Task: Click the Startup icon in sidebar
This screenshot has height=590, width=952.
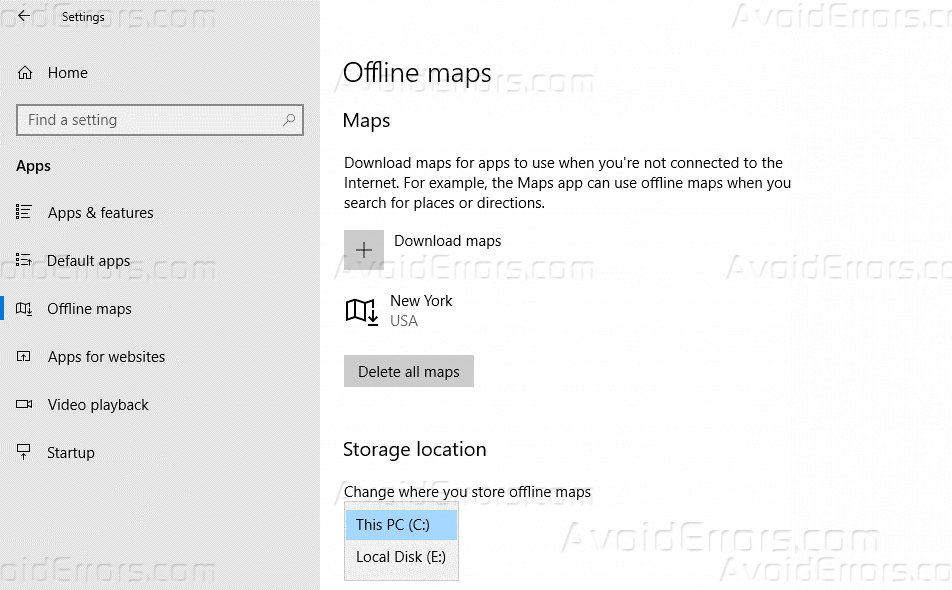Action: pyautogui.click(x=24, y=453)
